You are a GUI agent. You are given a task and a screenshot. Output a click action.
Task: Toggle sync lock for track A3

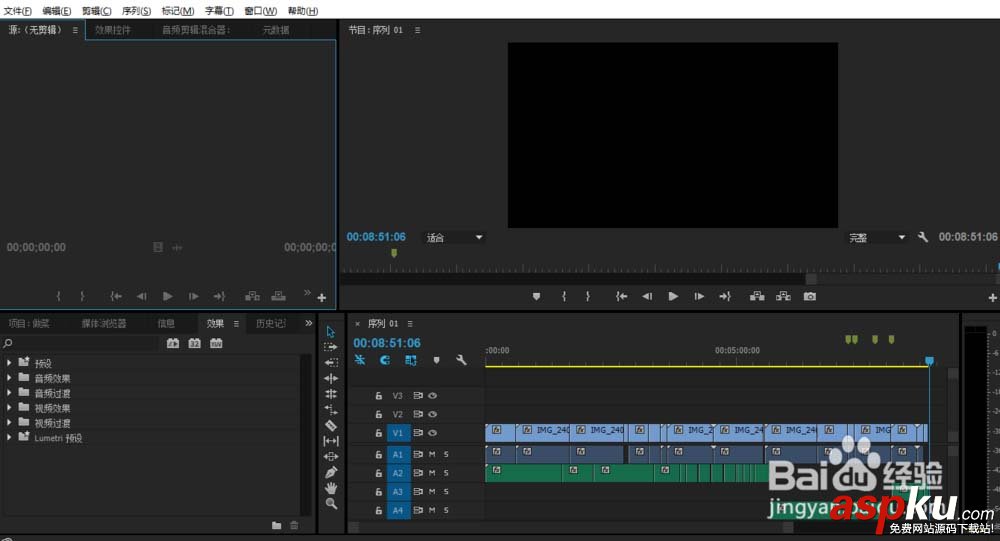[x=418, y=492]
